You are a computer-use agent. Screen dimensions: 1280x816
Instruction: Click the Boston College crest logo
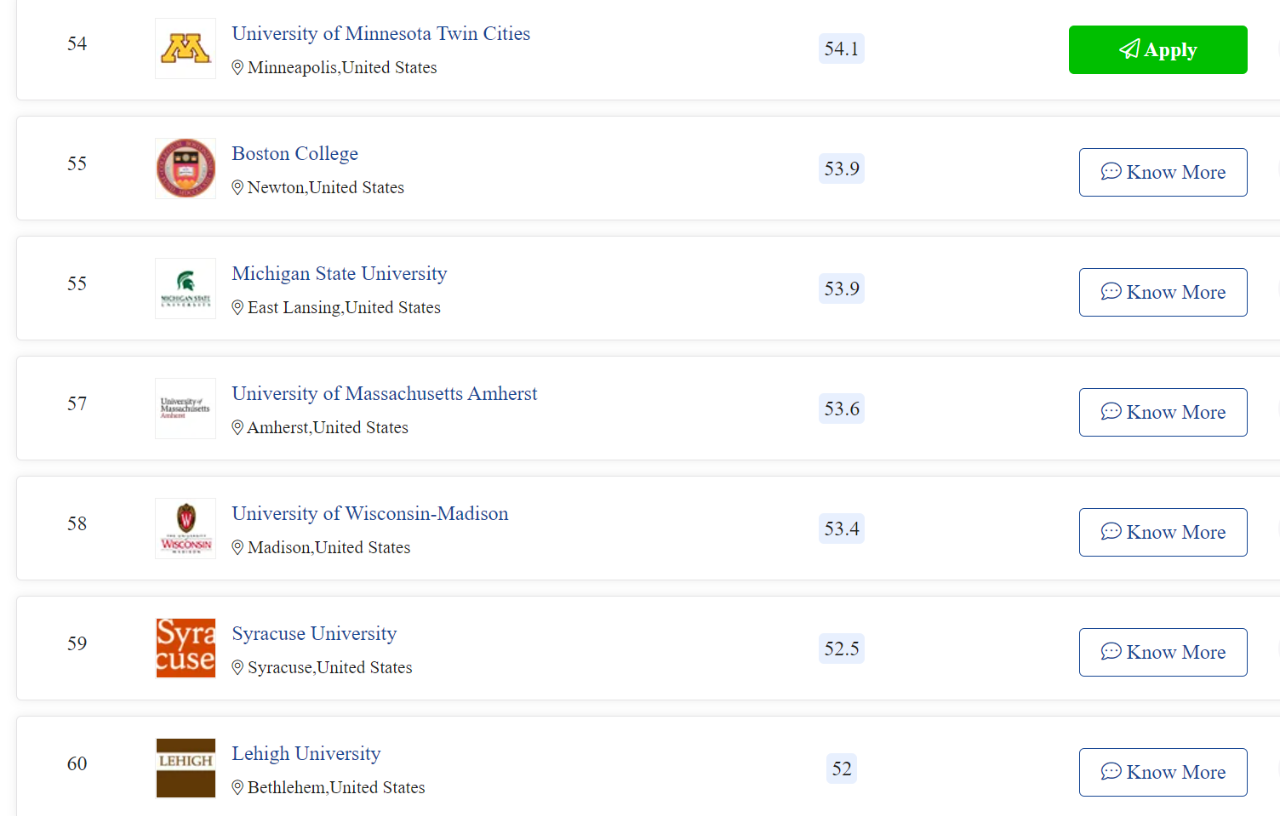click(185, 169)
